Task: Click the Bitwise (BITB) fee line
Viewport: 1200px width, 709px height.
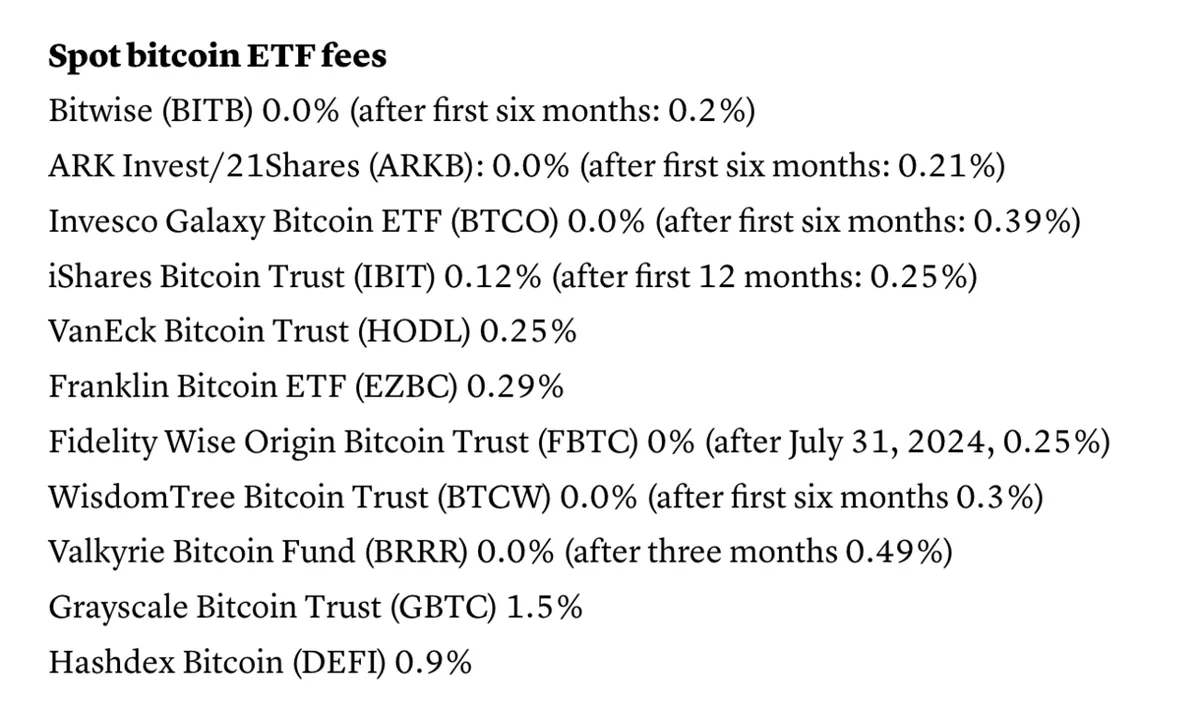Action: [400, 110]
